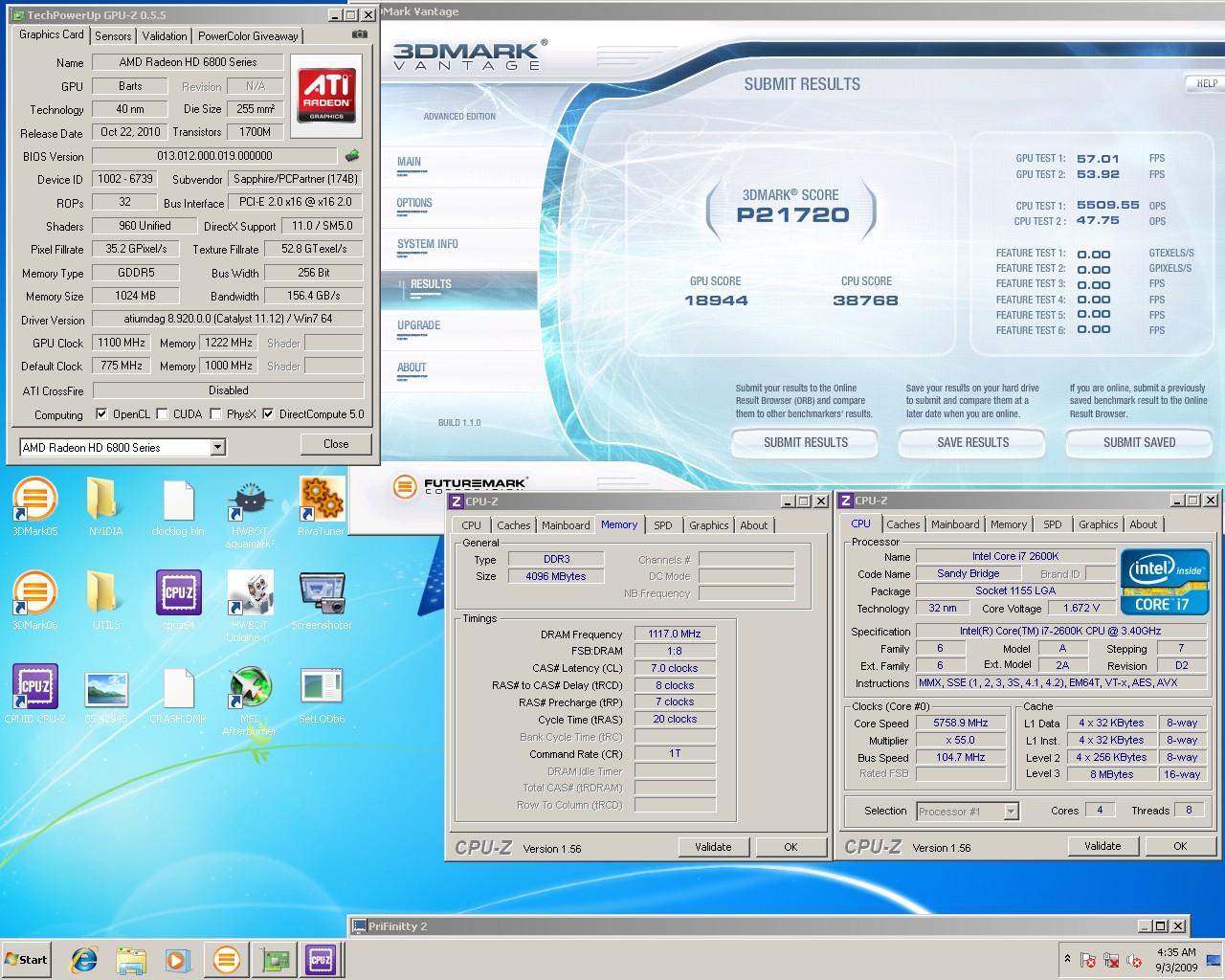Image resolution: width=1225 pixels, height=980 pixels.
Task: Click the volume tray icon
Action: click(1136, 960)
